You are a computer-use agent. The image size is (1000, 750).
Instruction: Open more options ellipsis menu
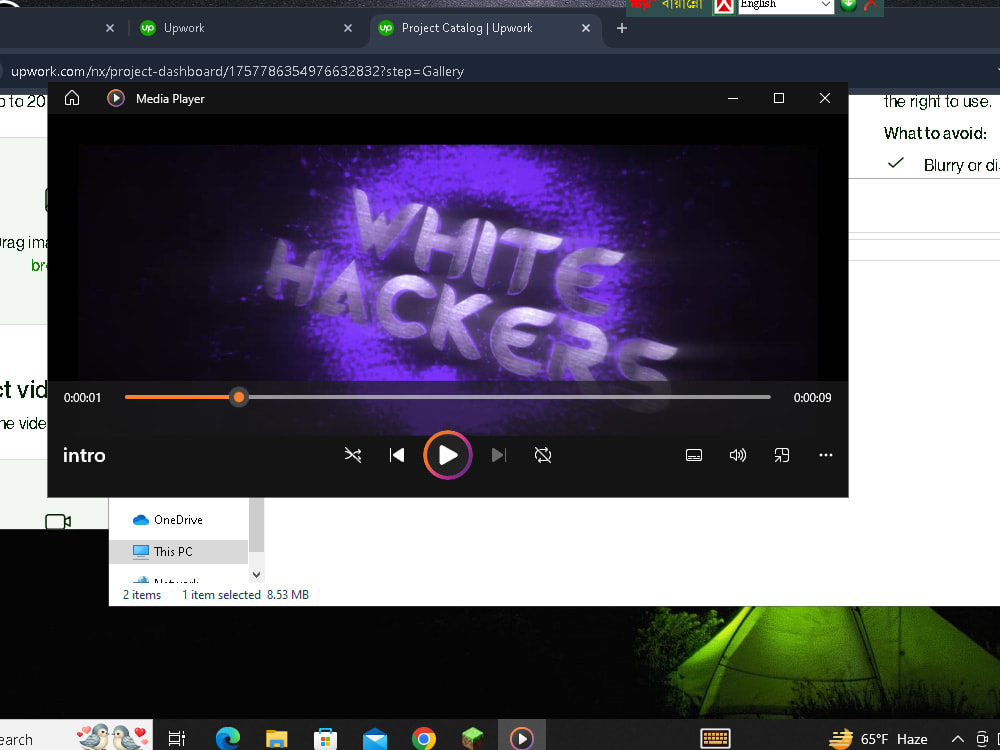pyautogui.click(x=825, y=455)
